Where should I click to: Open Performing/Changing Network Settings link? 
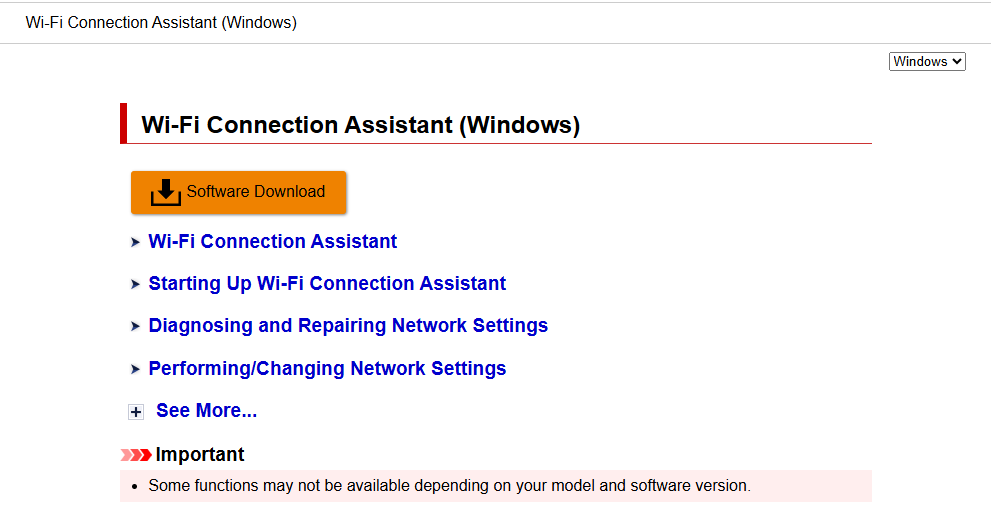pyautogui.click(x=327, y=369)
